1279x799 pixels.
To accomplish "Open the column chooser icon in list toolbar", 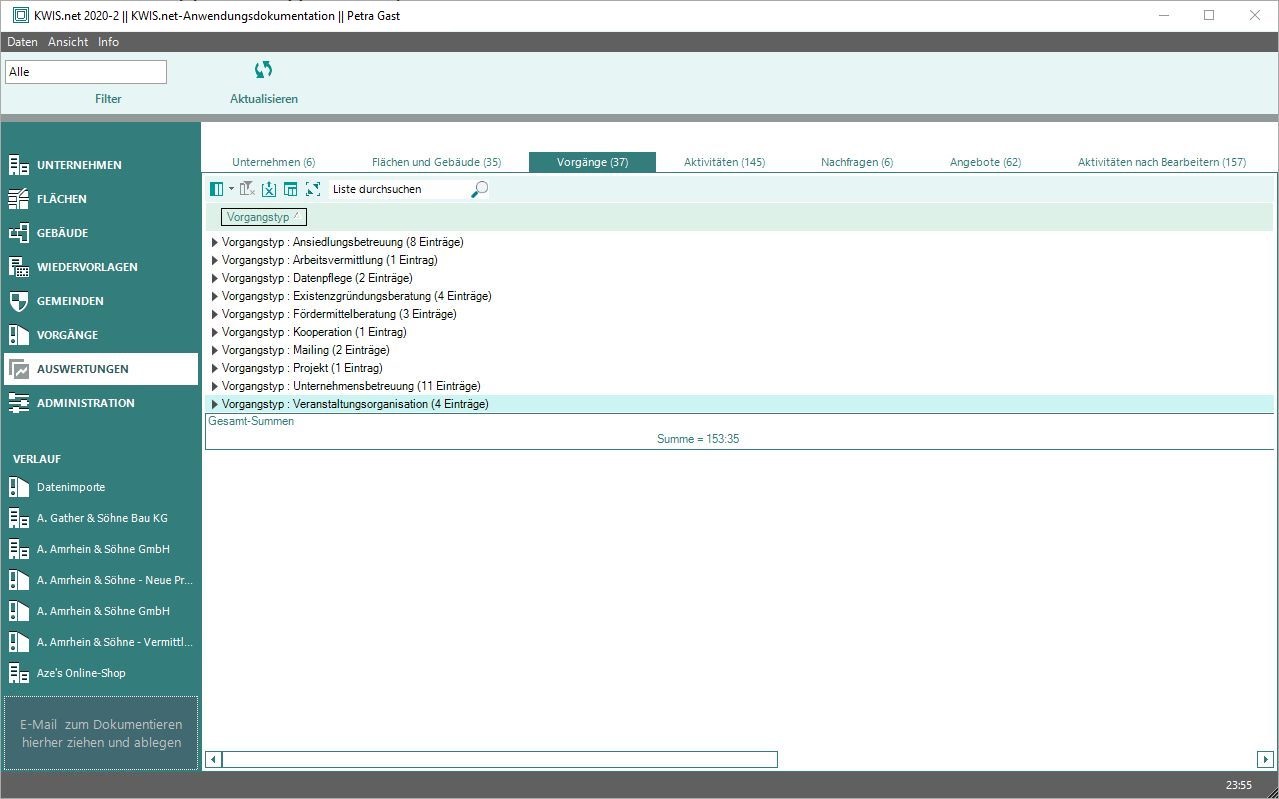I will pyautogui.click(x=217, y=189).
